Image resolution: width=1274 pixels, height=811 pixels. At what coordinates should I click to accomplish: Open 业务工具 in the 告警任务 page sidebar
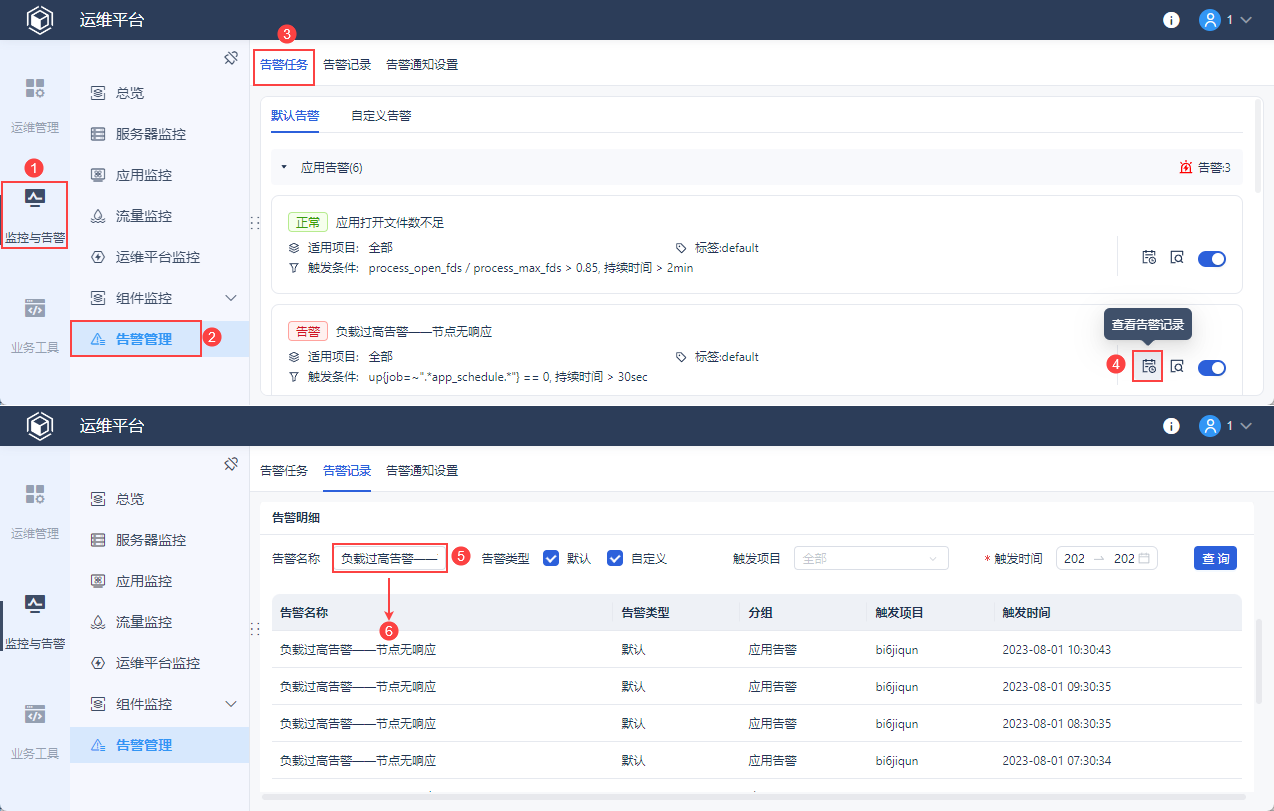coord(35,325)
